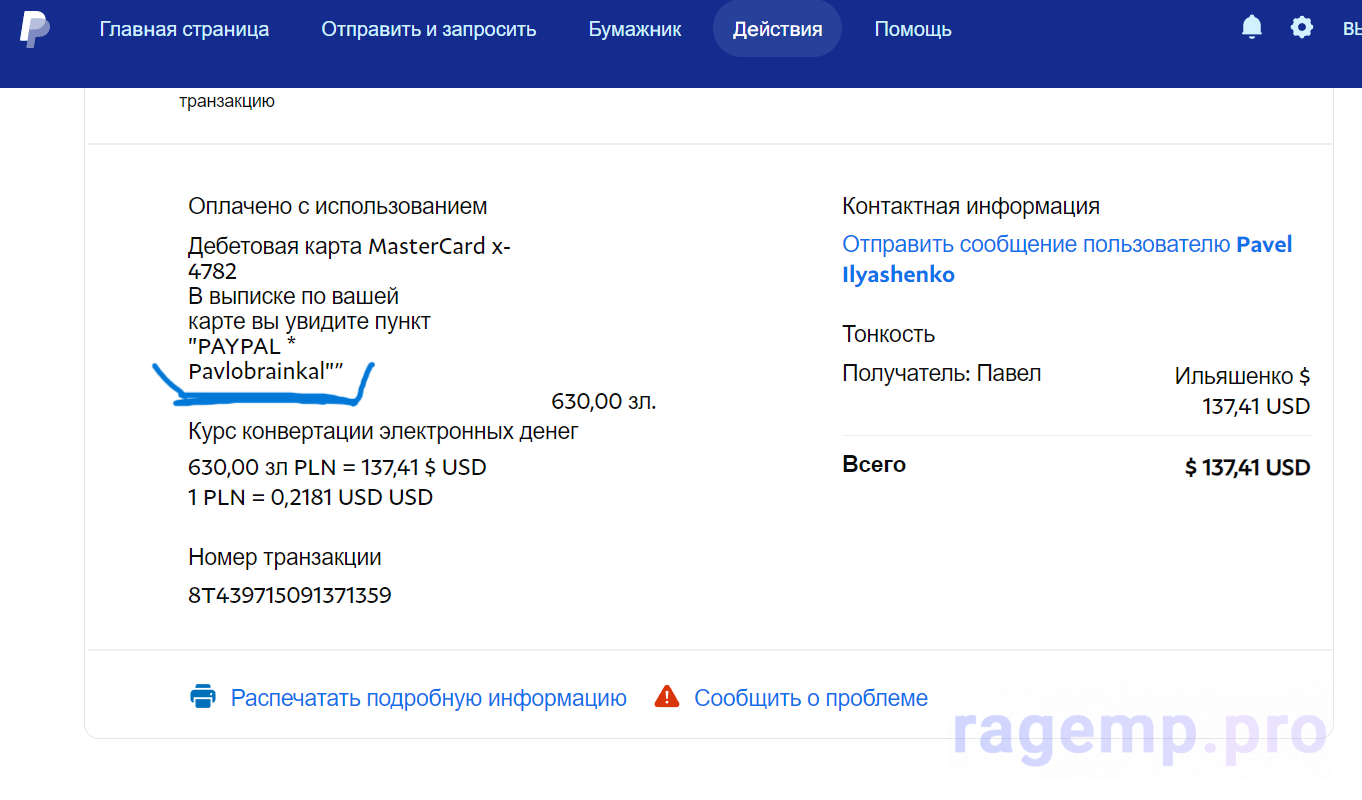The height and width of the screenshot is (800, 1362).
Task: Click the Всего total label
Action: click(x=874, y=465)
